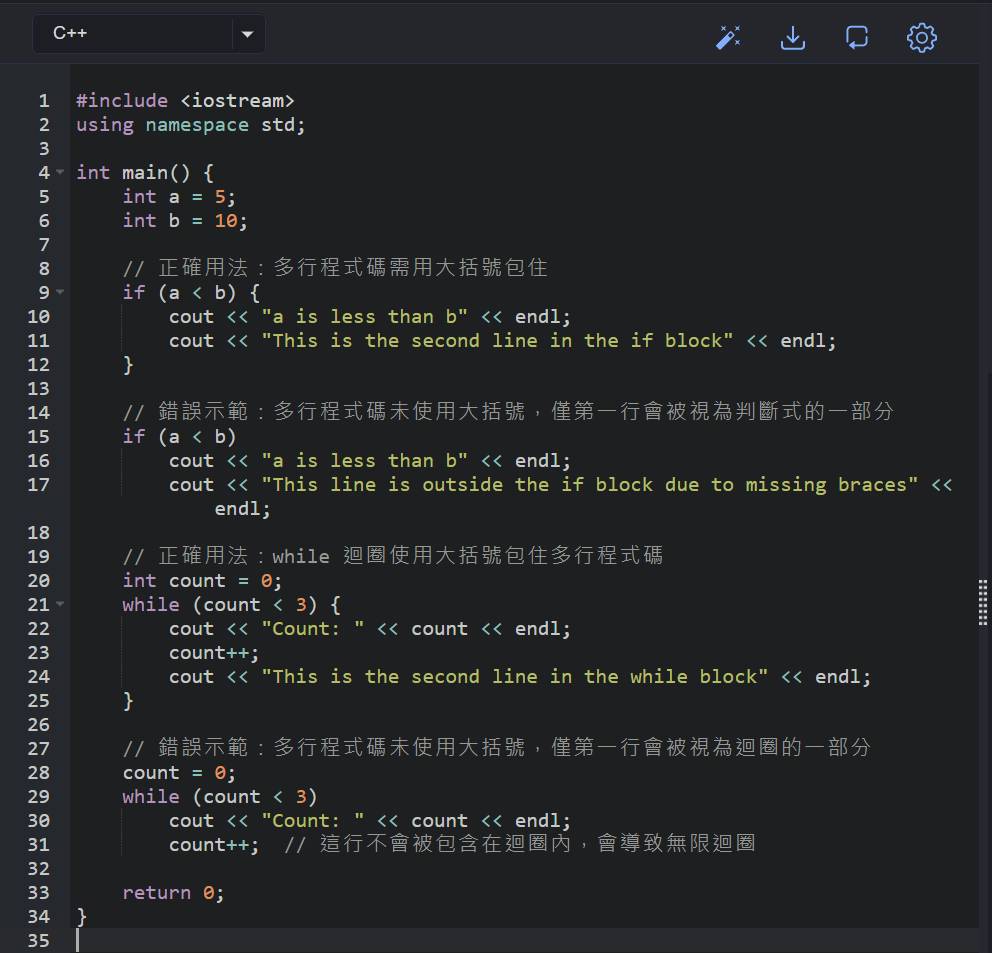Click line number 33 in the gutter
Image resolution: width=992 pixels, height=953 pixels.
tap(39, 893)
